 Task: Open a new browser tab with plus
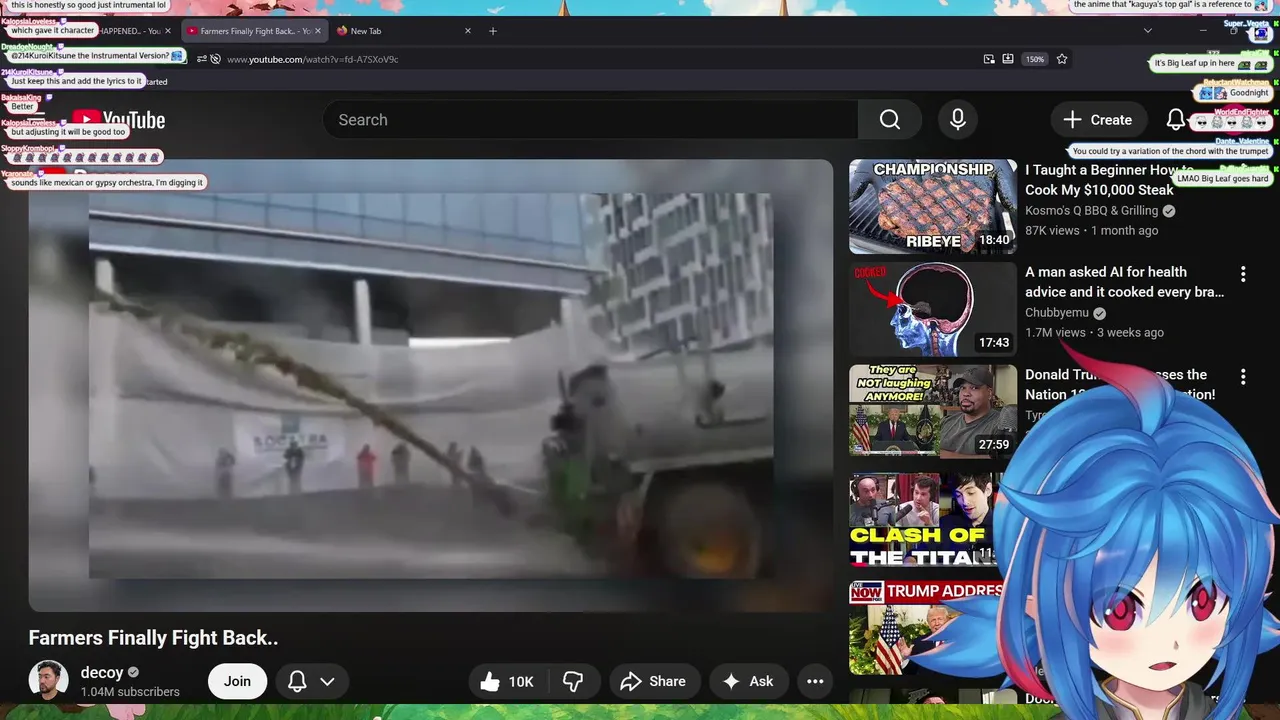pyautogui.click(x=493, y=31)
